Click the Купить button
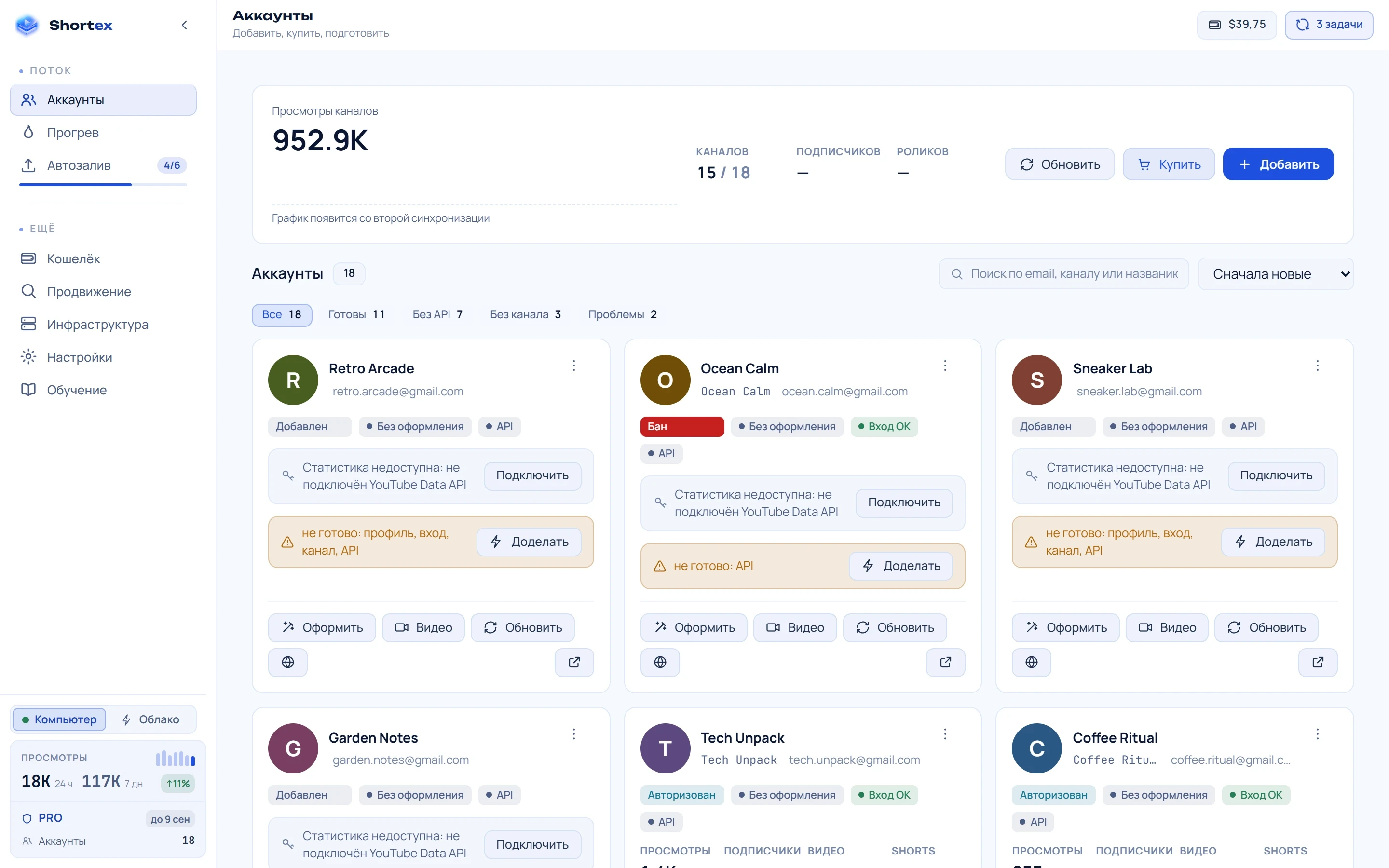This screenshot has height=868, width=1389. click(1169, 164)
